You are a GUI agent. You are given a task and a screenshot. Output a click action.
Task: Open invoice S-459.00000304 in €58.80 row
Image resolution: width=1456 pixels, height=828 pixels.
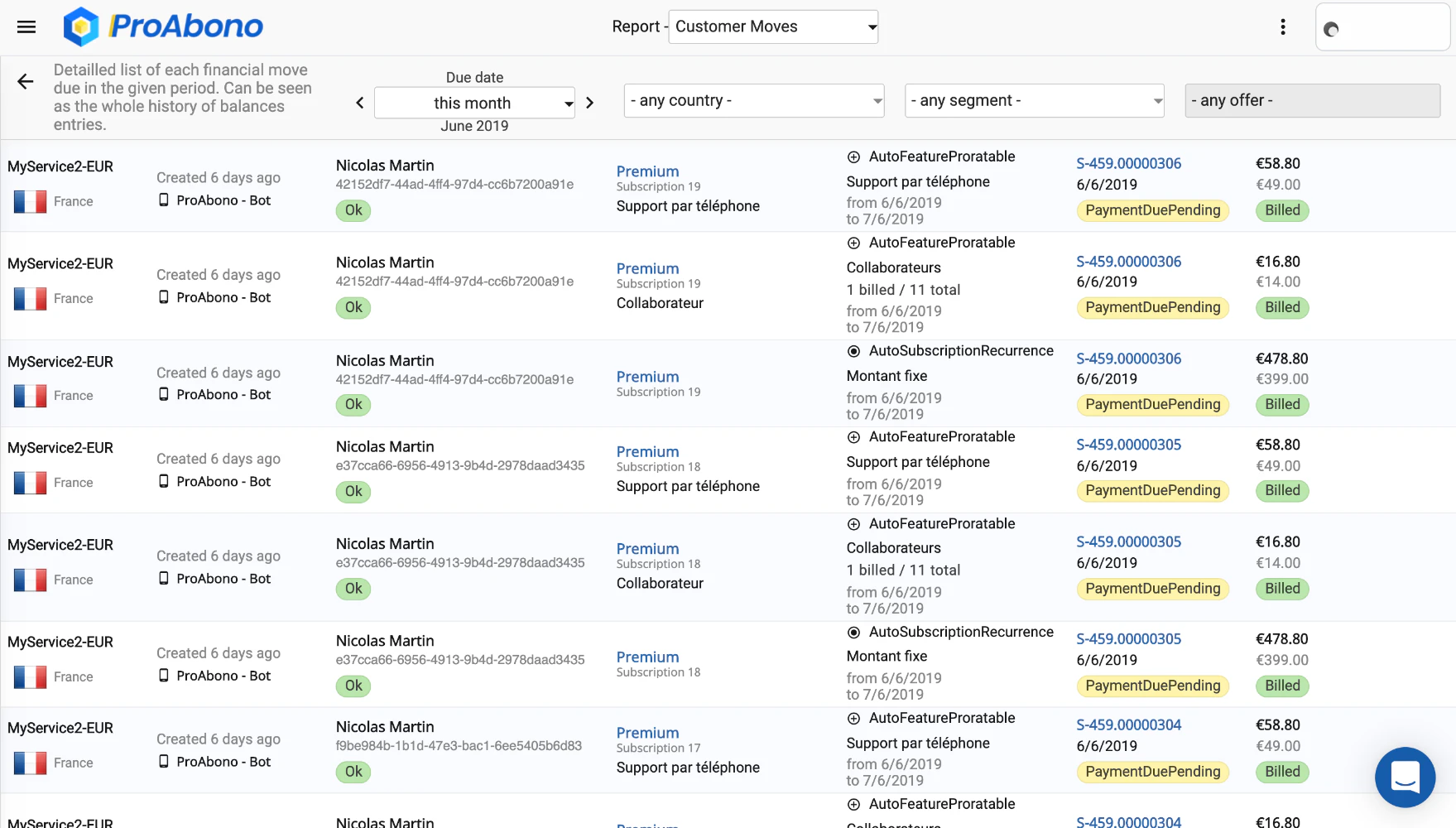[1128, 724]
